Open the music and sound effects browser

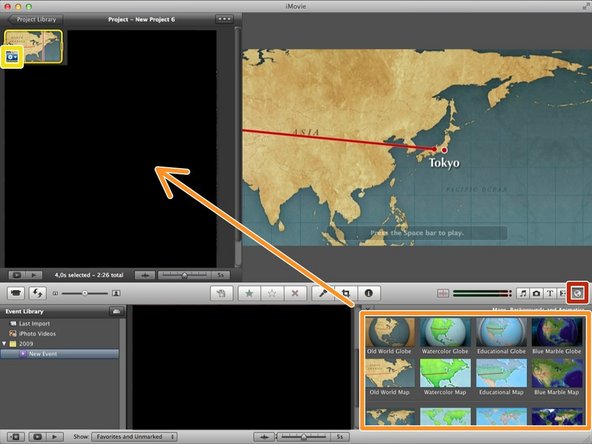(x=523, y=293)
